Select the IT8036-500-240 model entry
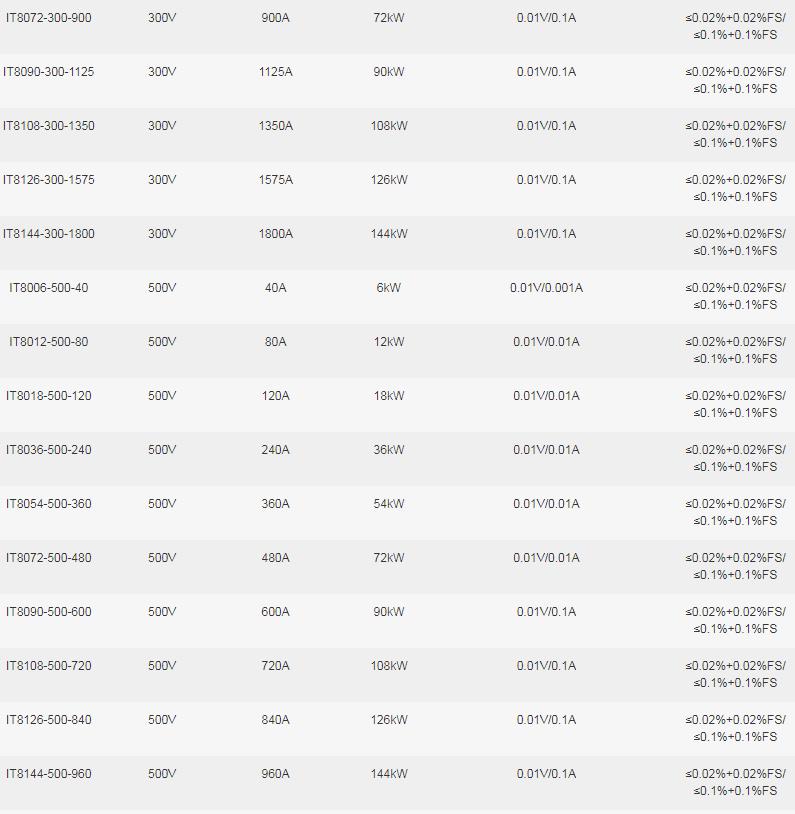The width and height of the screenshot is (795, 814). [48, 450]
